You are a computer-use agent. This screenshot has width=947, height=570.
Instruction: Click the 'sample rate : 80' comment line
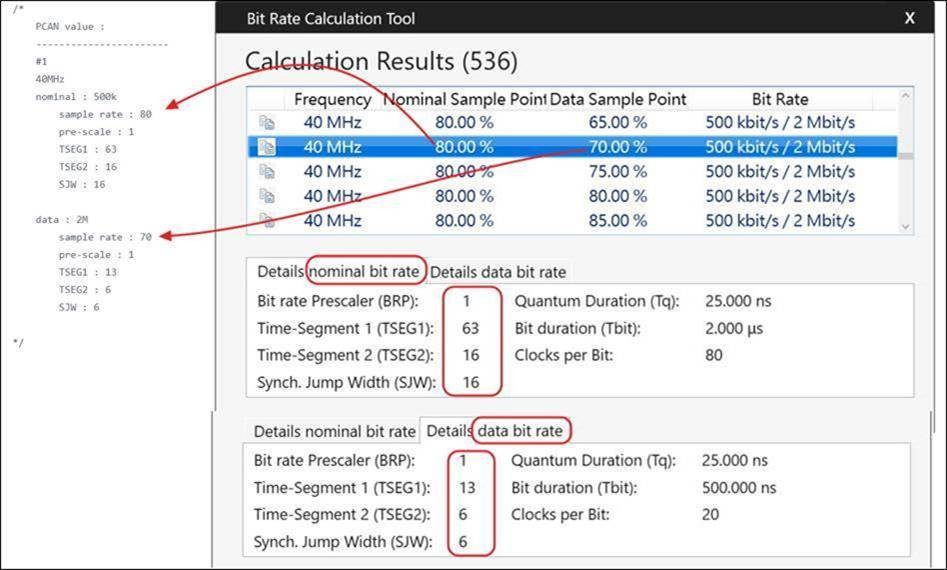[x=105, y=114]
